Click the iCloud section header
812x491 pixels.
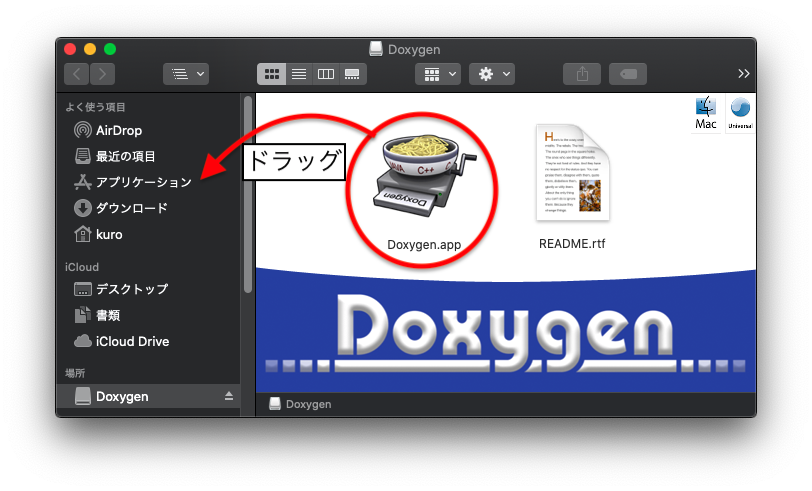point(82,267)
